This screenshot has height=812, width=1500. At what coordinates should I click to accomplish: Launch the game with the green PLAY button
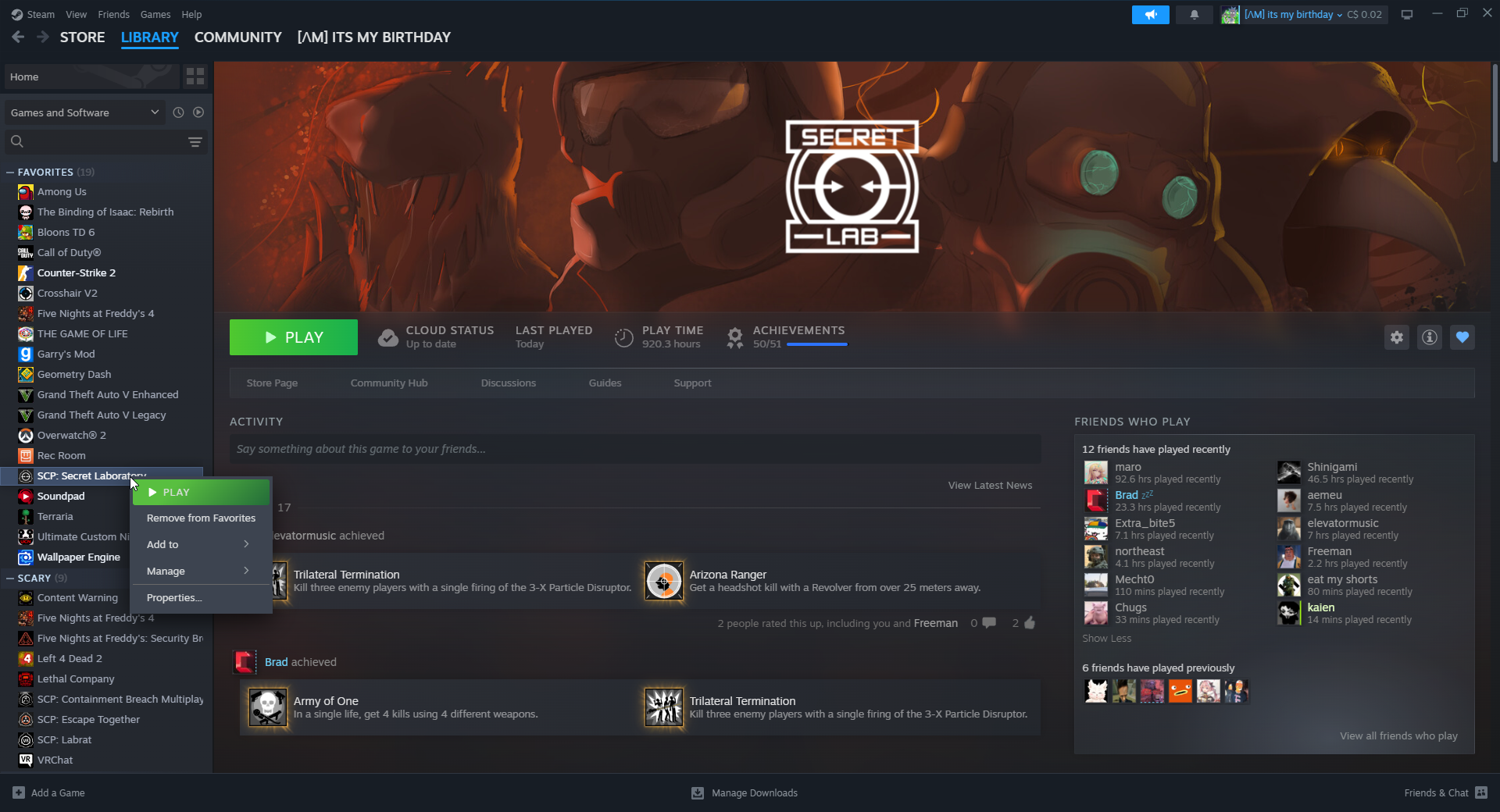[x=294, y=337]
